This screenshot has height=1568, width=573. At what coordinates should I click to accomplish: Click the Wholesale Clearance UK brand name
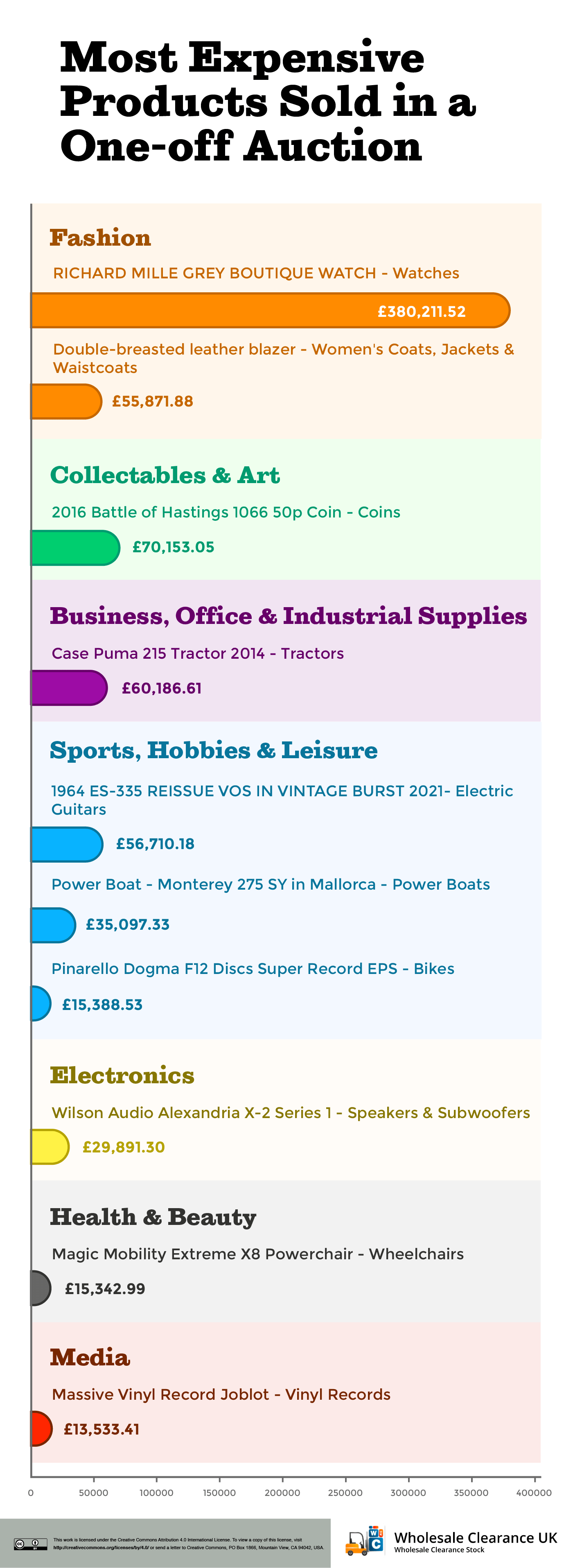(x=476, y=1538)
